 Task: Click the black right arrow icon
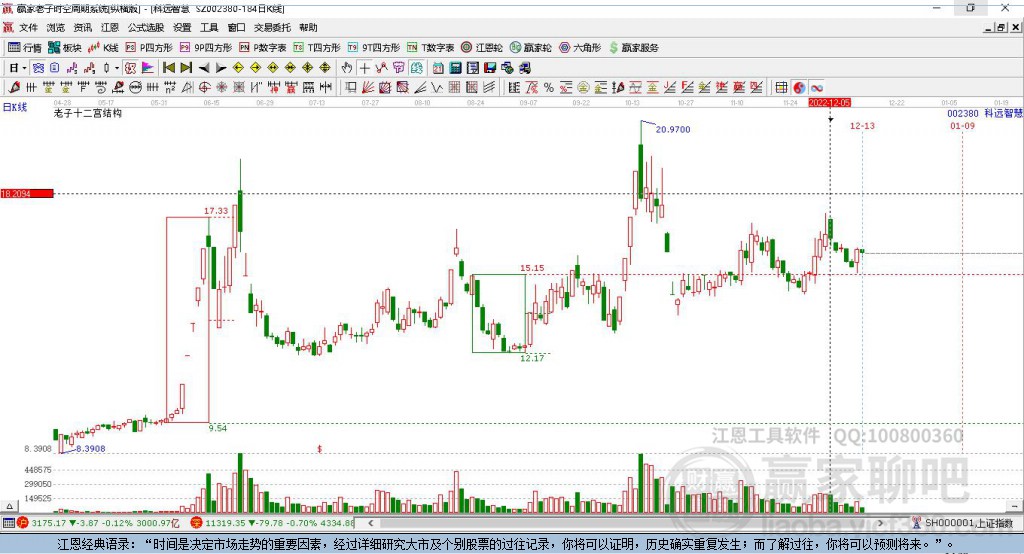tap(221, 67)
